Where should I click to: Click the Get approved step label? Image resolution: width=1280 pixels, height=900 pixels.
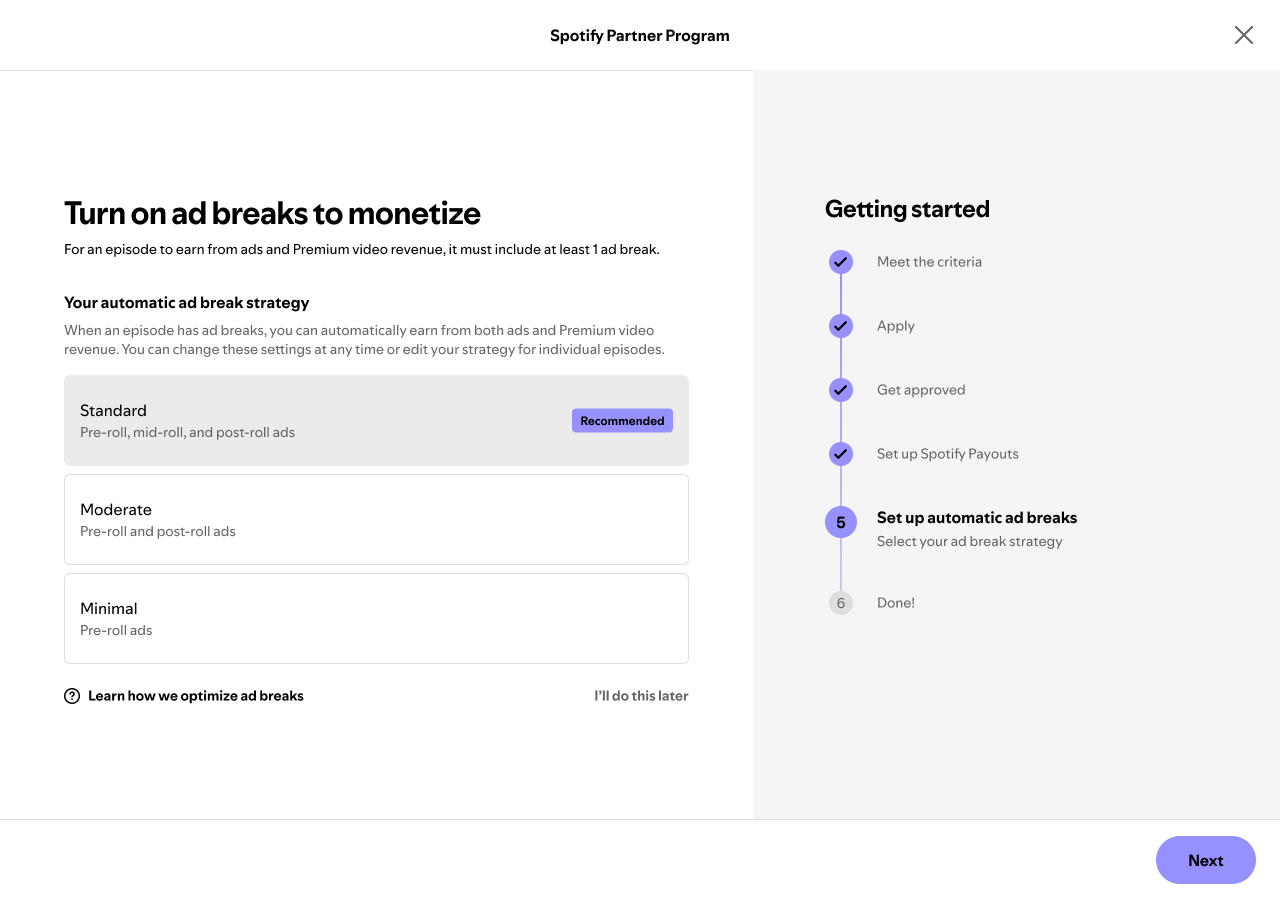click(x=921, y=390)
